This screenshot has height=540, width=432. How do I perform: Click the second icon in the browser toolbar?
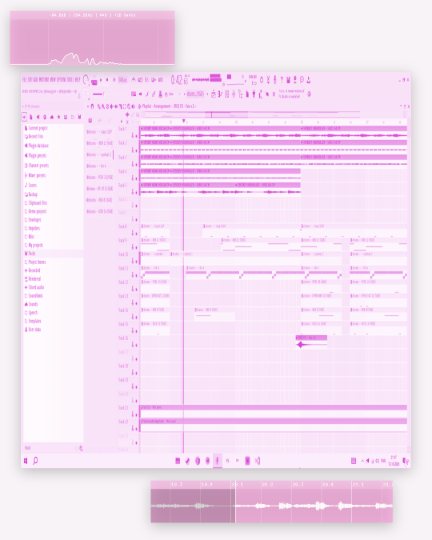31,117
